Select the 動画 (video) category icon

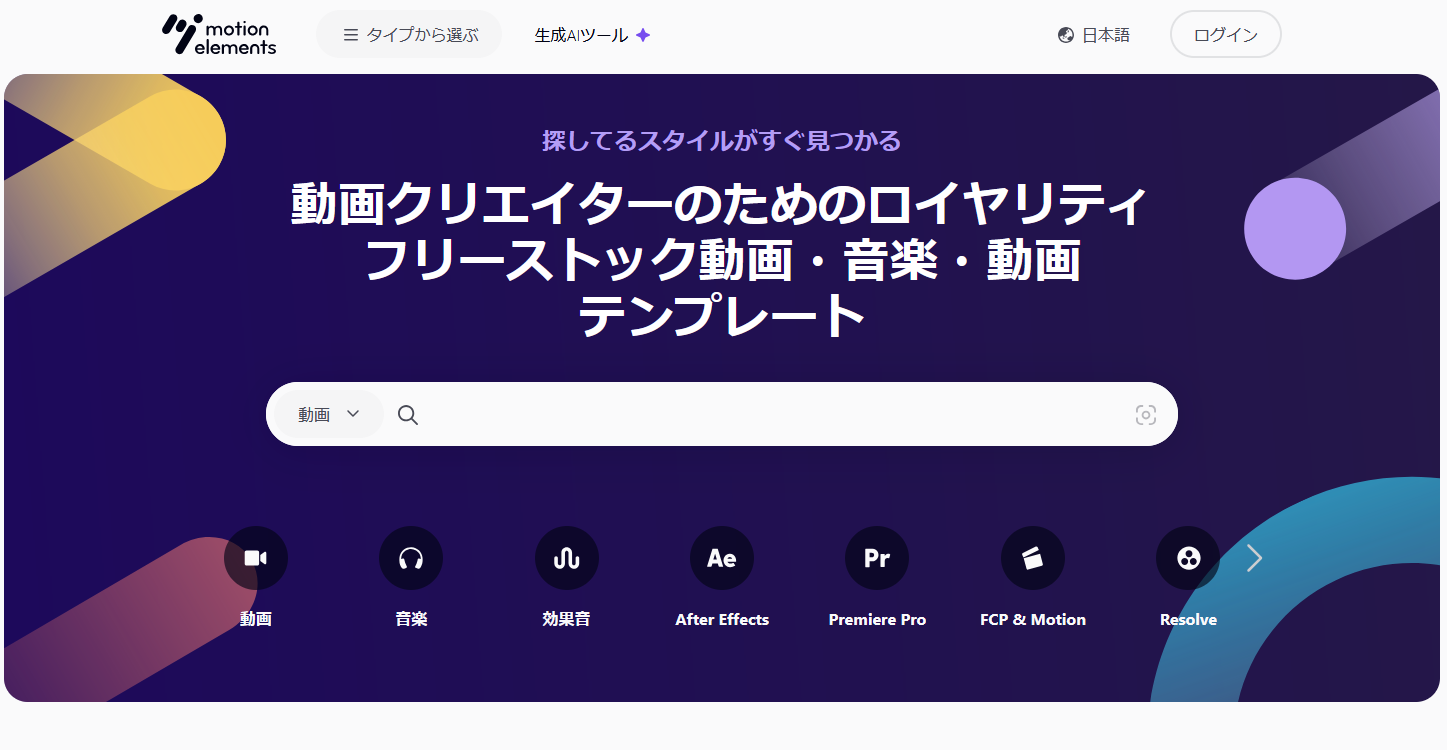[255, 558]
